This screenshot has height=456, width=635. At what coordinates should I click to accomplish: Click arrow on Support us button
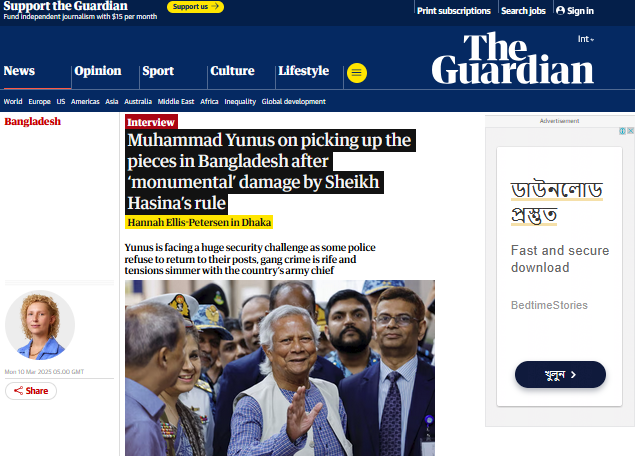tap(215, 6)
